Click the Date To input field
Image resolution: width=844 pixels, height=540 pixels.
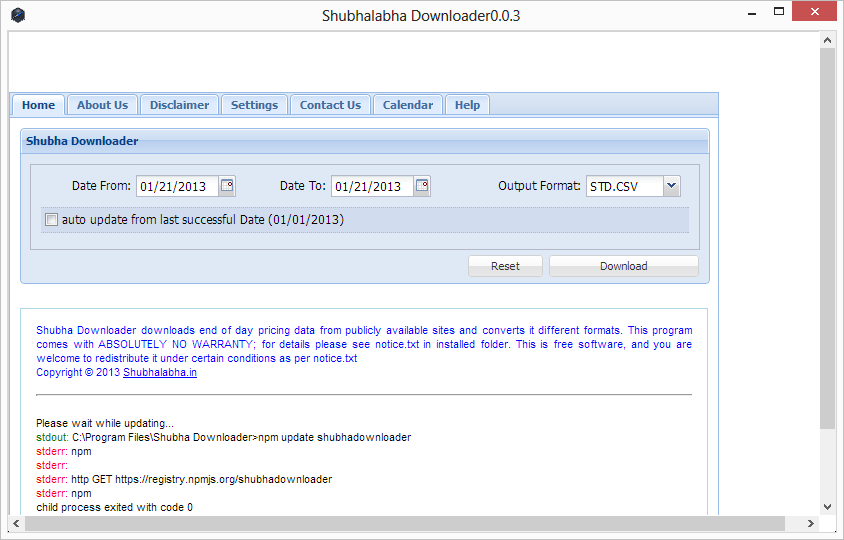point(372,186)
